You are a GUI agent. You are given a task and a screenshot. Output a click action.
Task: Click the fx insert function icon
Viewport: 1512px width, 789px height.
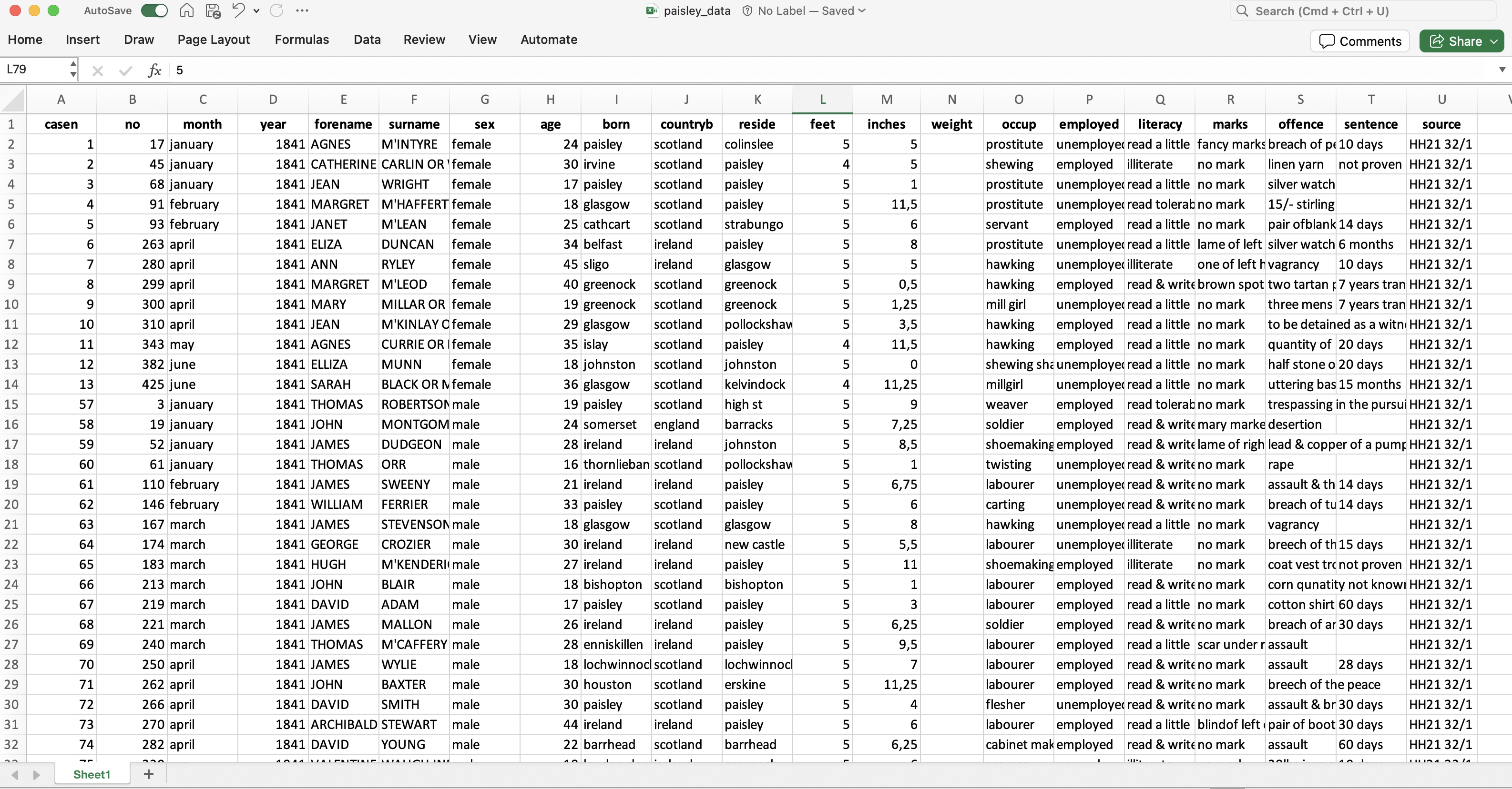154,71
